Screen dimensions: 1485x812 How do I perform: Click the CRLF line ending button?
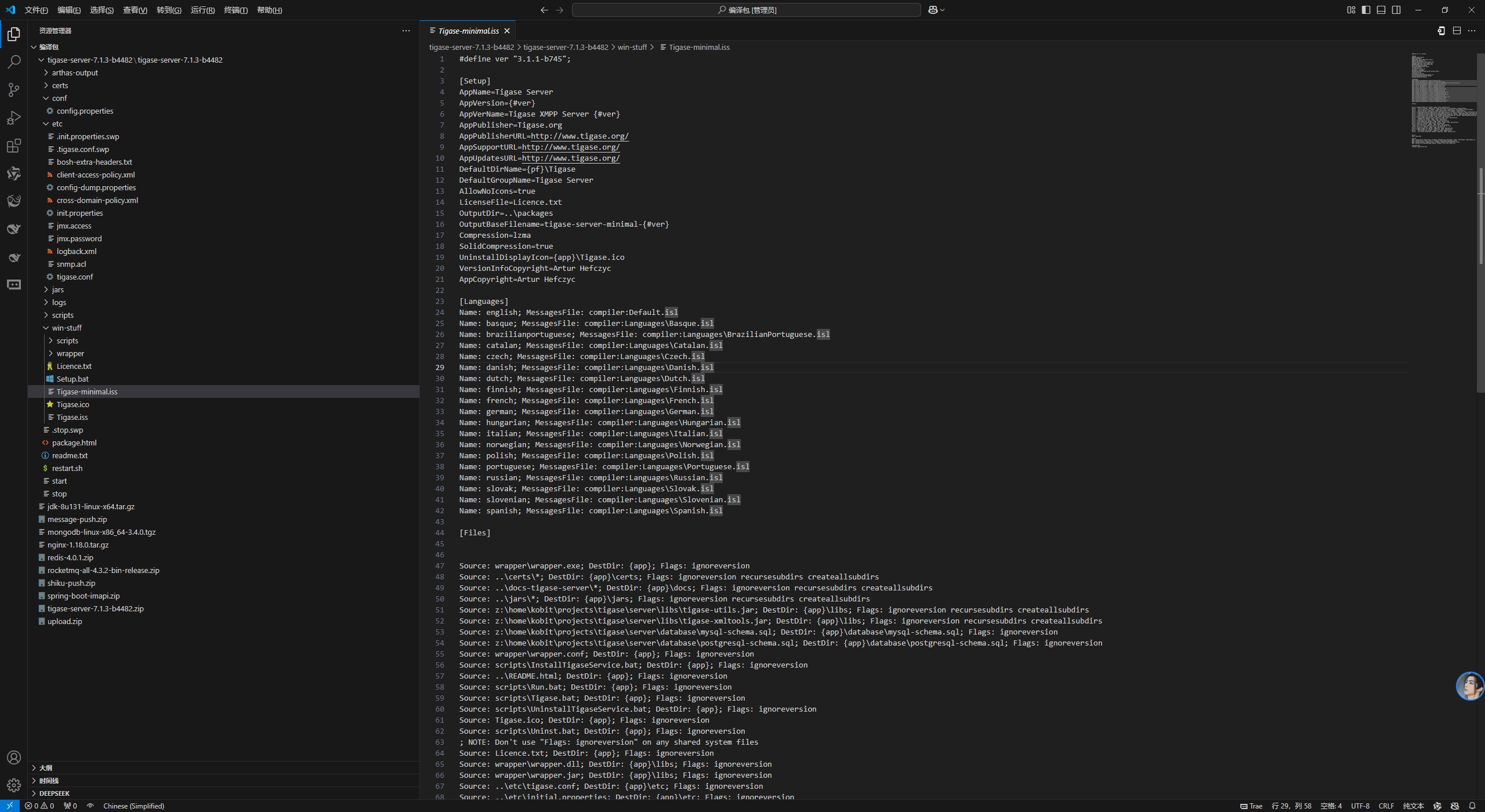1386,806
